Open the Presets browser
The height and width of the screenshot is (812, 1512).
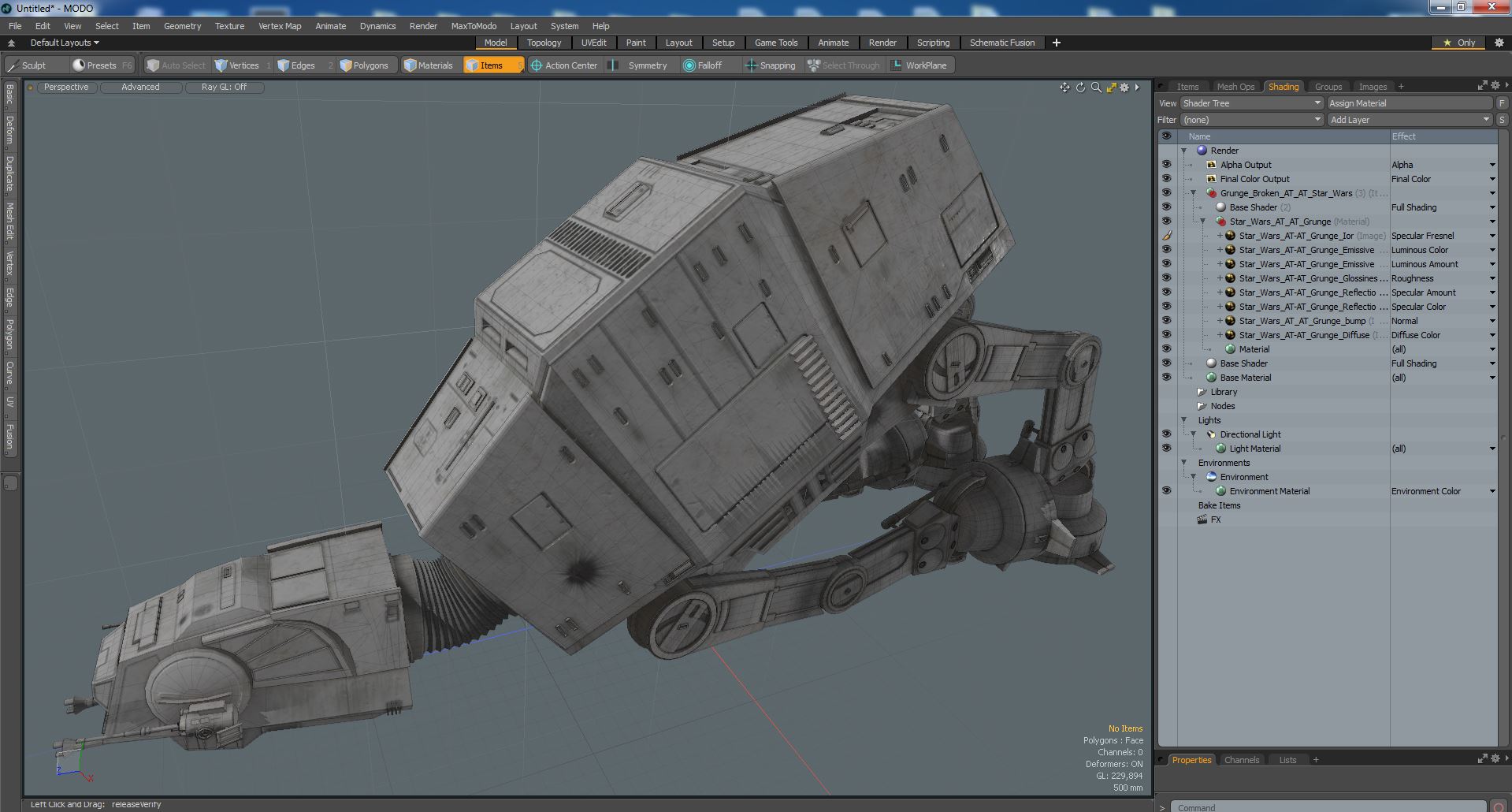coord(102,65)
